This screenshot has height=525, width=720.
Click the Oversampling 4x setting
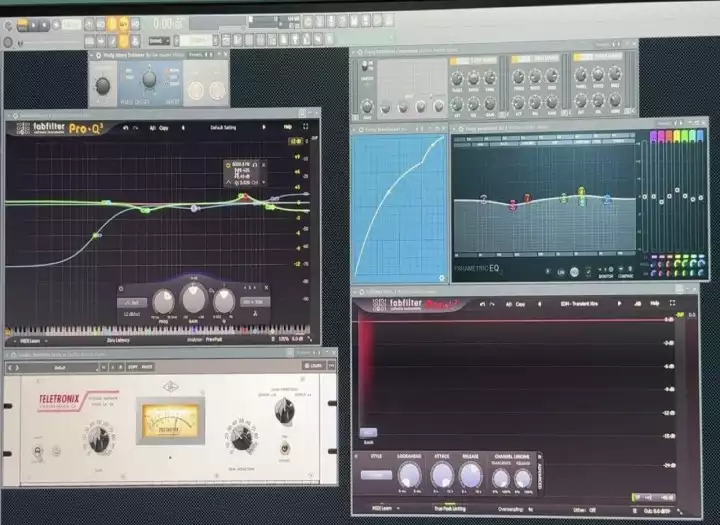click(x=515, y=509)
